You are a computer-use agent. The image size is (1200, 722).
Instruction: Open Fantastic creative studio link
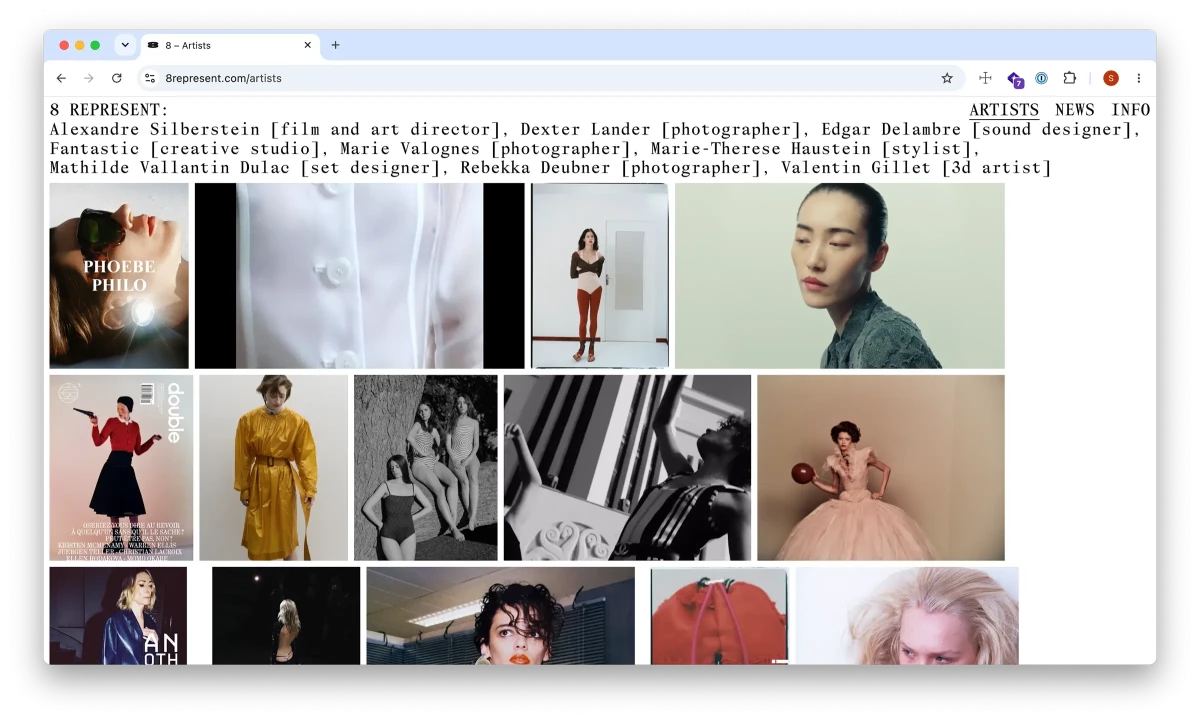tap(186, 149)
